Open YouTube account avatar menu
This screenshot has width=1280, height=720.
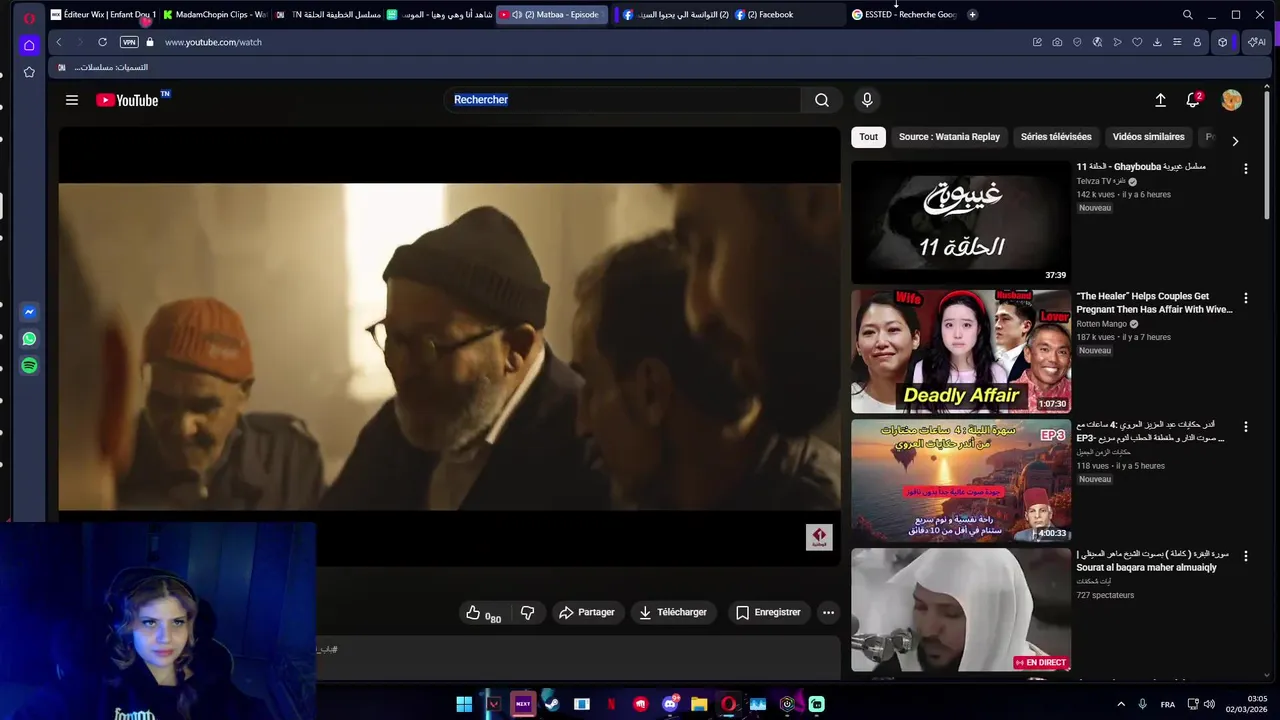tap(1232, 100)
